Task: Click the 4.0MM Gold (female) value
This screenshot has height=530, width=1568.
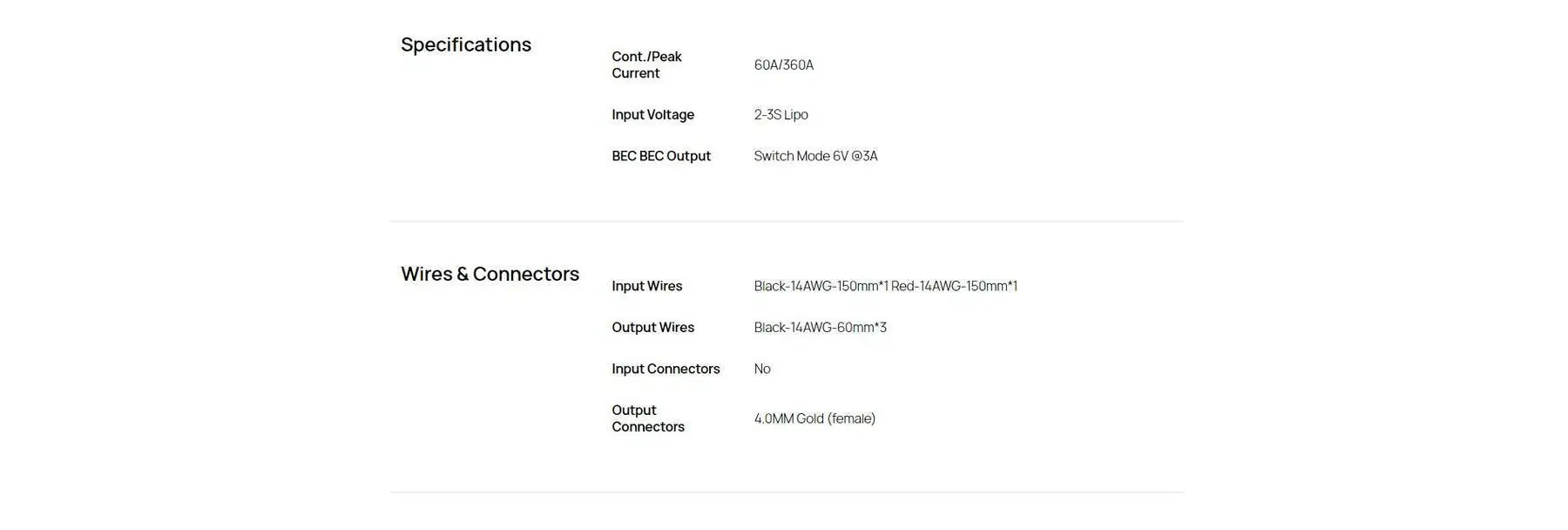Action: coord(814,418)
